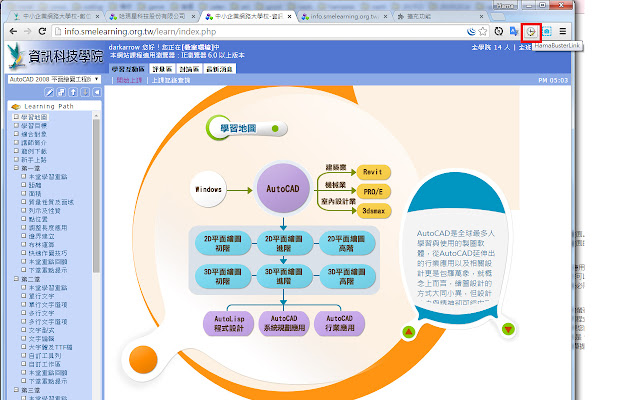
Task: Select 面積 lesson in the tree
Action: coord(35,193)
